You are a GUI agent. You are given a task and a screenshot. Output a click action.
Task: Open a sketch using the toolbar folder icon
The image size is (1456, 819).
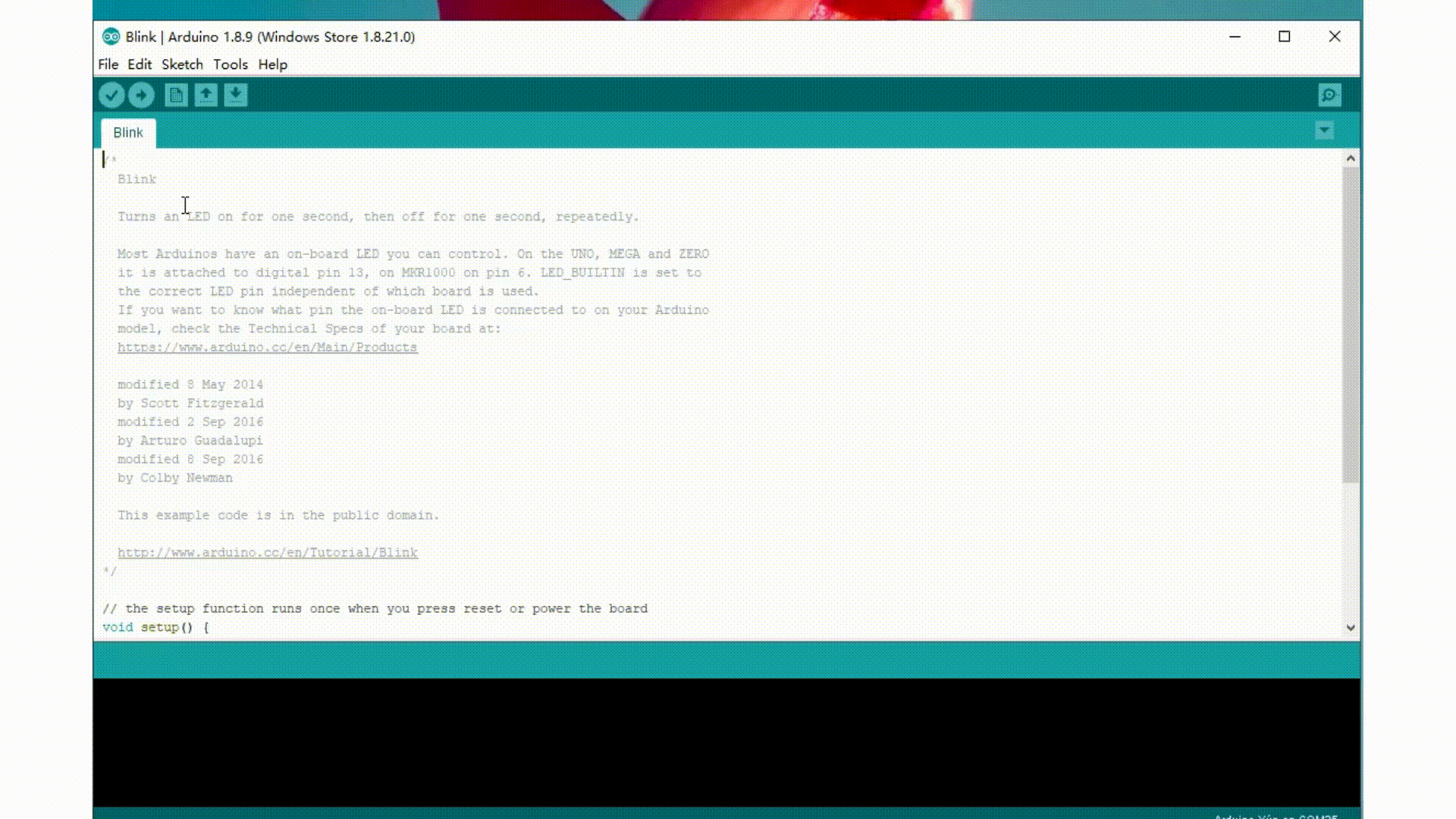coord(206,95)
